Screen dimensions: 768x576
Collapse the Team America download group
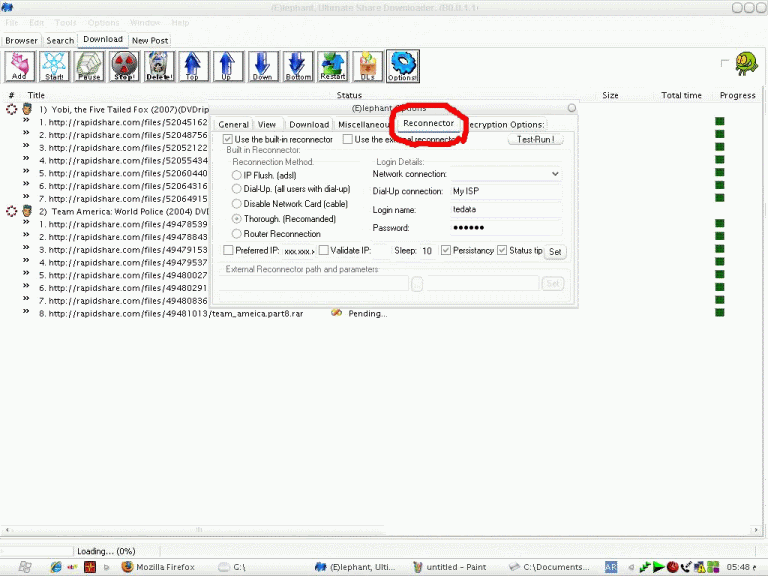12,212
